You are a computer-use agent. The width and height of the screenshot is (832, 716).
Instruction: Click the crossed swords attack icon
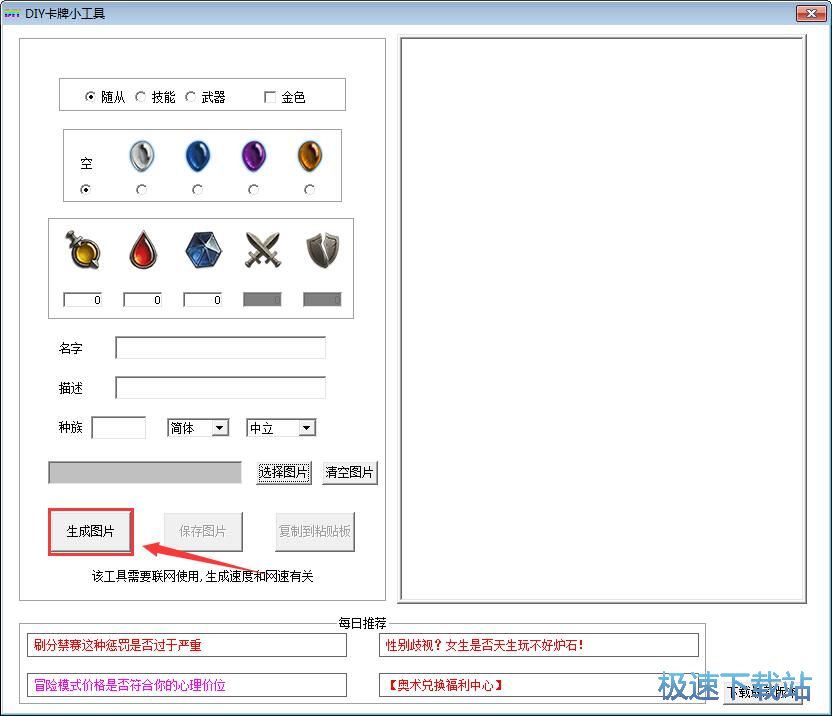[262, 248]
